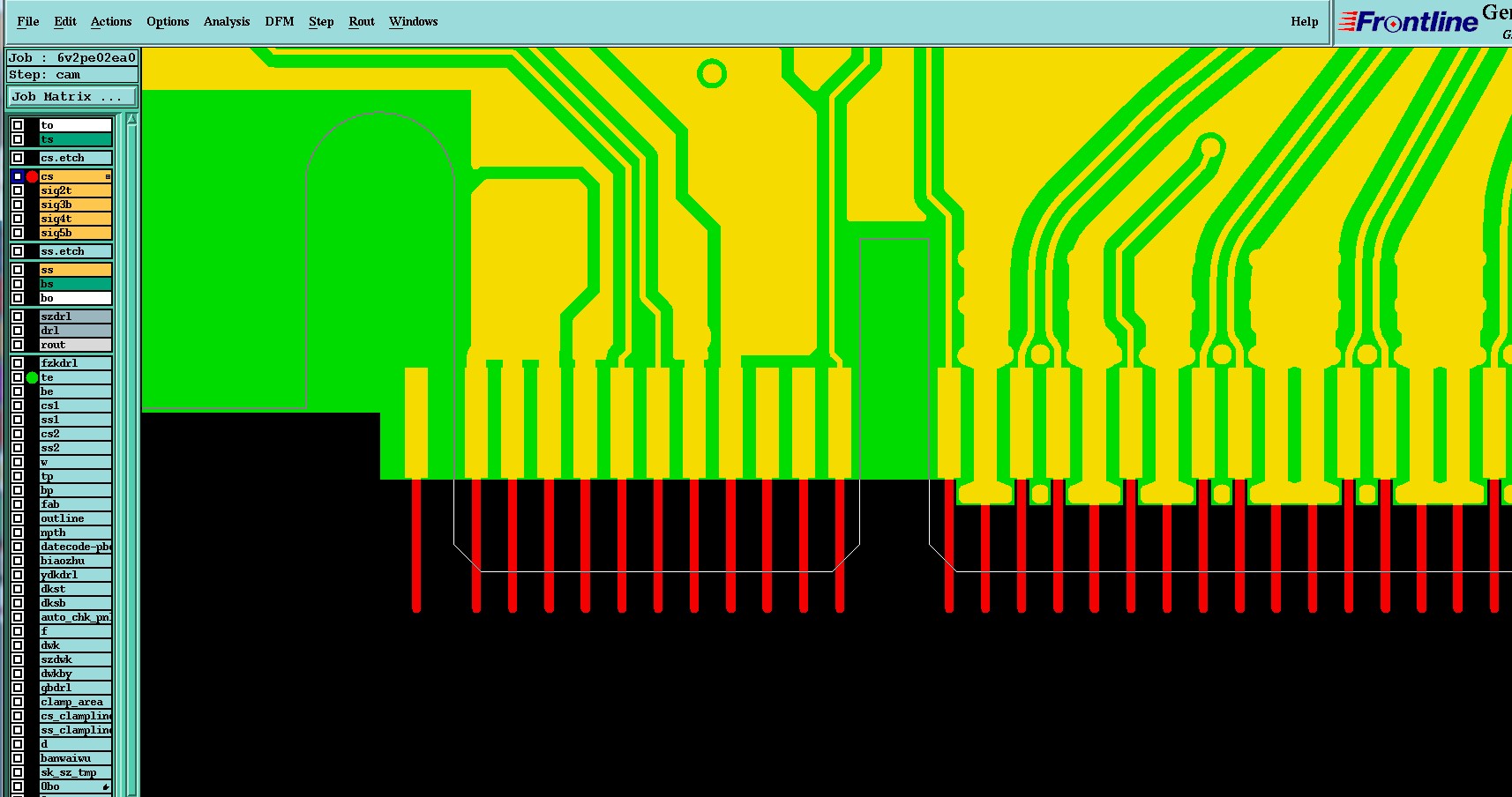Open the Analysis menu
Viewport: 1512px width, 797px height.
tap(227, 21)
